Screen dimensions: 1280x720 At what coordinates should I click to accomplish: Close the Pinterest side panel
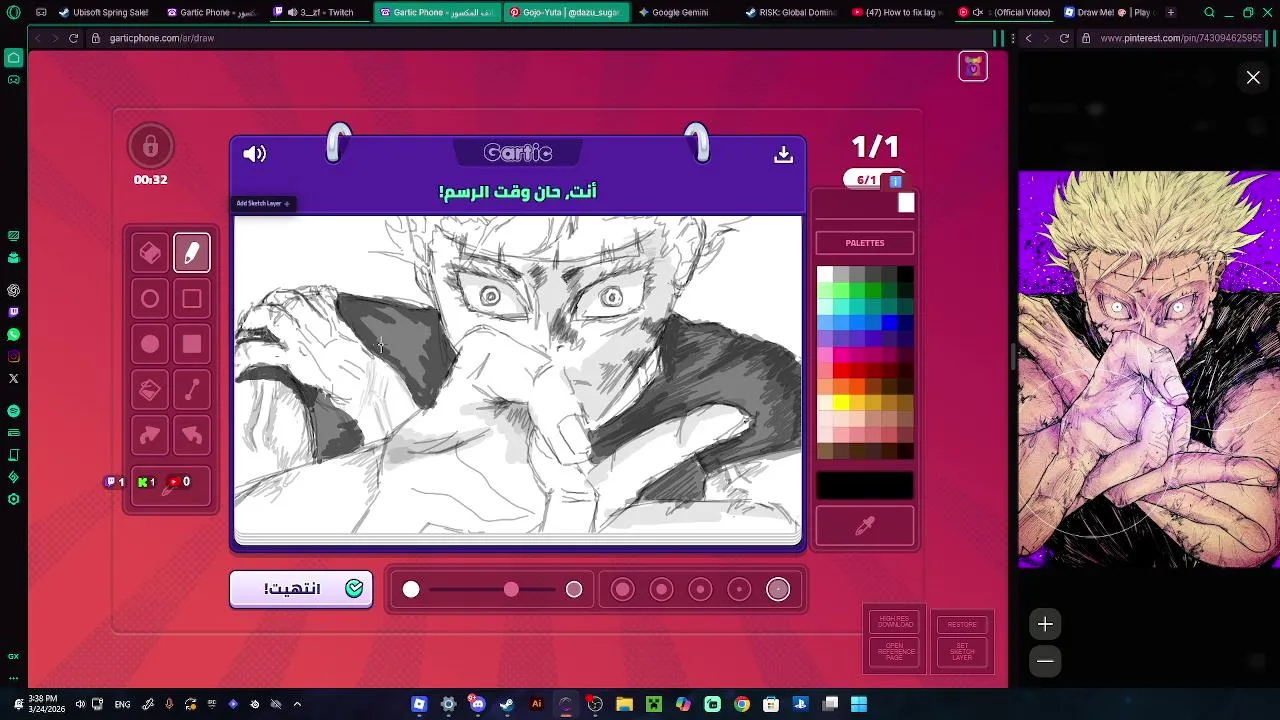pos(1253,77)
